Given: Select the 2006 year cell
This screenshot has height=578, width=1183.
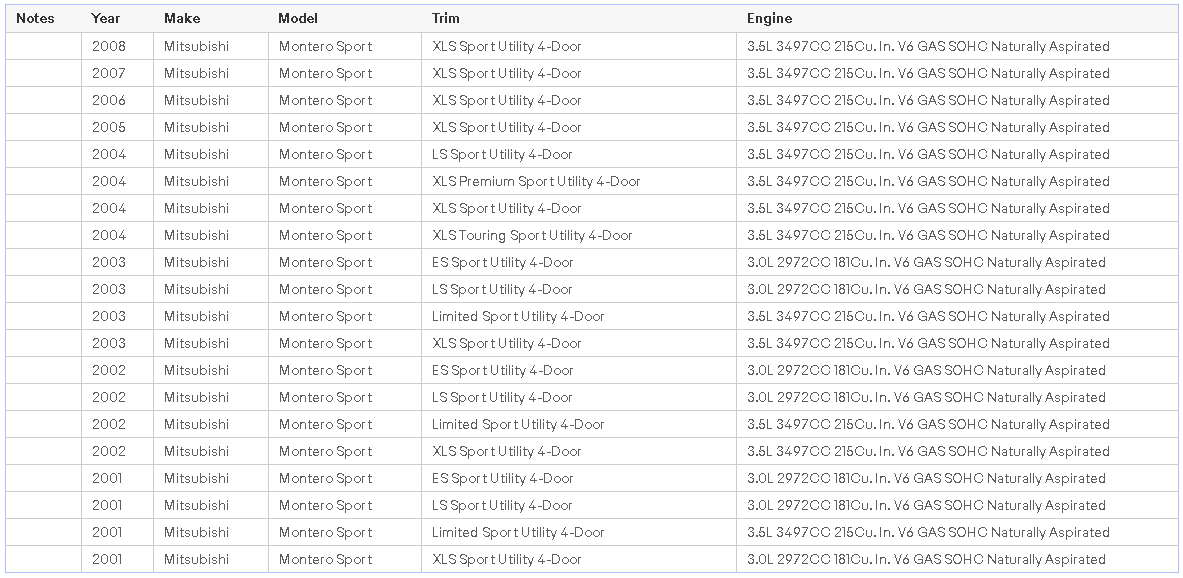Looking at the screenshot, I should (x=109, y=100).
